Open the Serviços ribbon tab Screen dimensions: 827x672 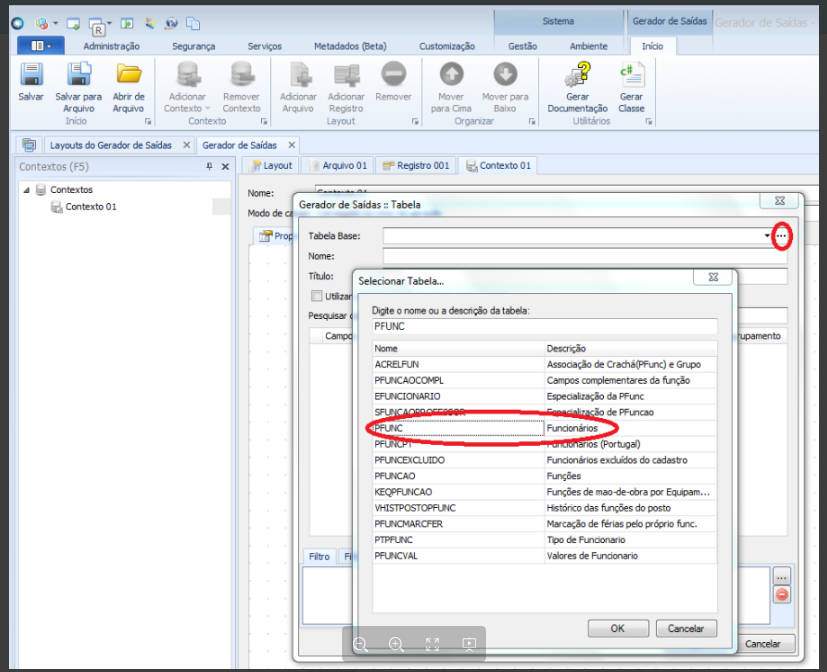click(265, 46)
